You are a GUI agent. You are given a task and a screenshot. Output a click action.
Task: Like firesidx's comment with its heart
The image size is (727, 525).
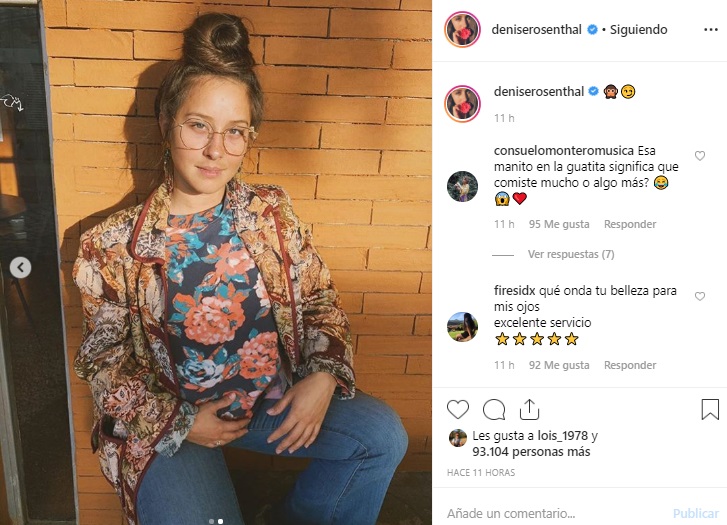click(700, 296)
